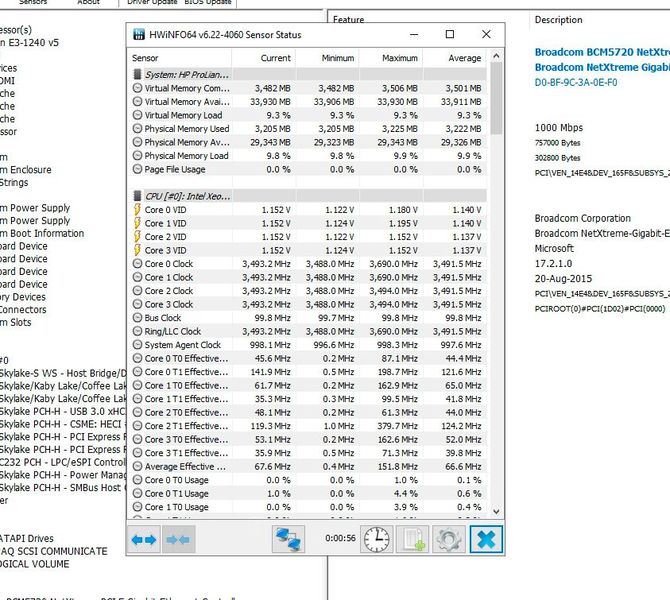Select Skylake-S WS Host Bridge tree item
The image size is (670, 600).
coord(63,373)
